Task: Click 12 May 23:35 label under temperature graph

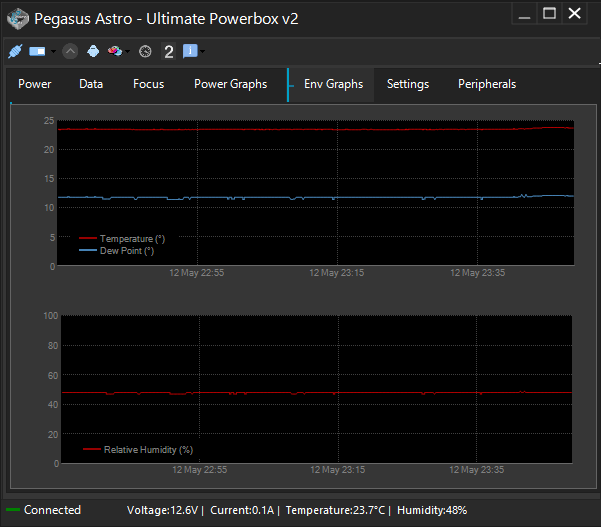Action: [478, 273]
